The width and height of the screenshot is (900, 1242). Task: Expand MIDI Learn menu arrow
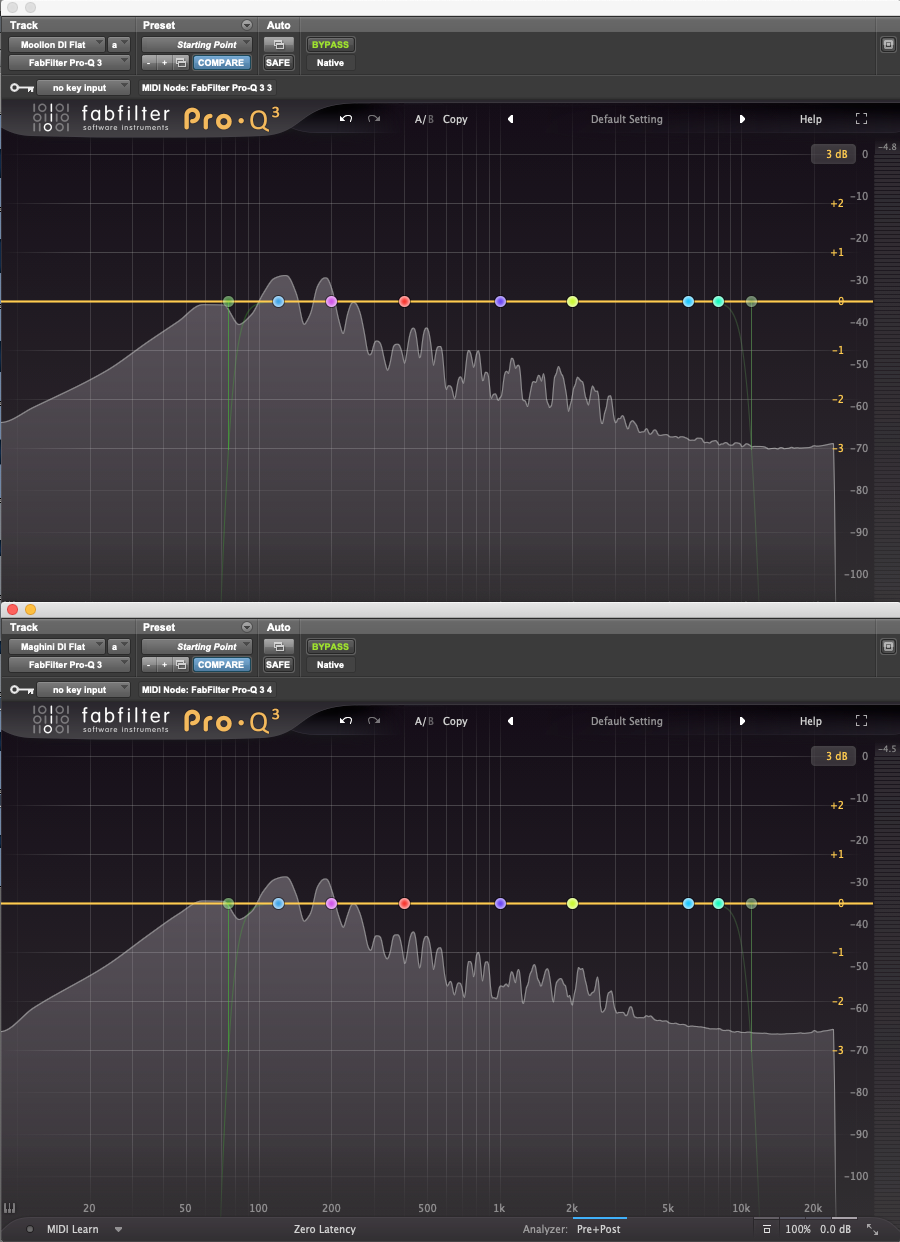pos(118,1229)
